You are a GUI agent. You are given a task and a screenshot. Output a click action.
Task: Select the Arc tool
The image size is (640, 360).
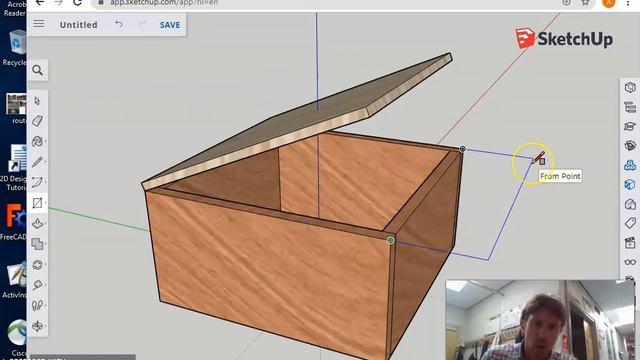(38, 182)
